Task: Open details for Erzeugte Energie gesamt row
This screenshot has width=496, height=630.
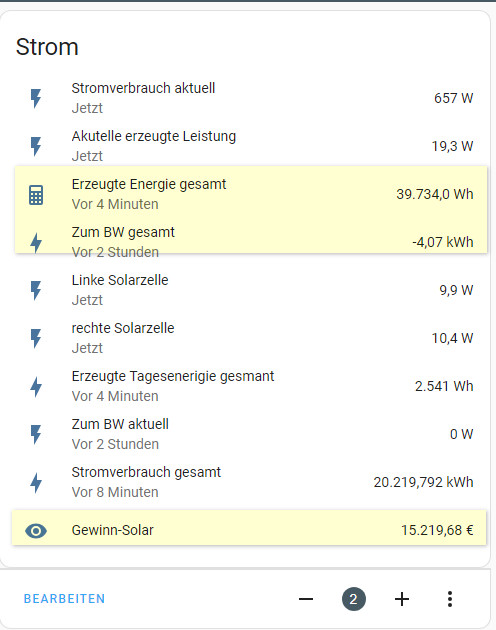Action: click(x=251, y=194)
